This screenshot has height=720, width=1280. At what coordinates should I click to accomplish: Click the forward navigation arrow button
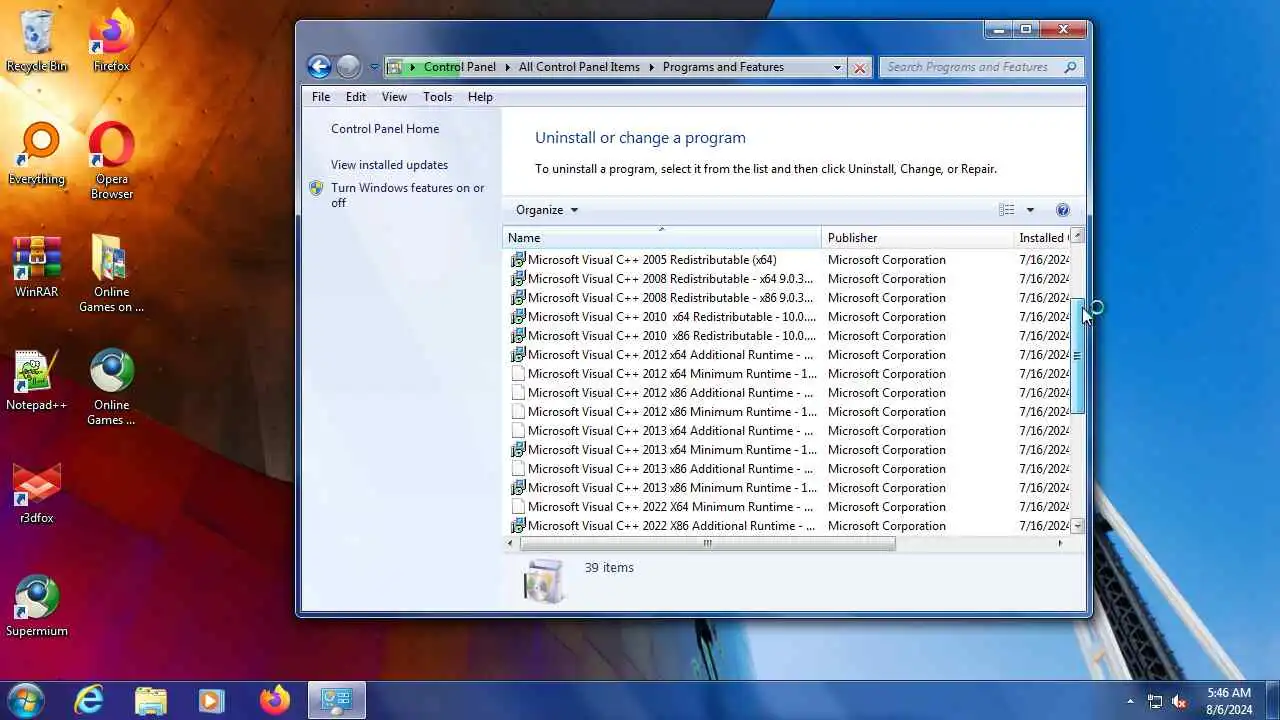(348, 67)
